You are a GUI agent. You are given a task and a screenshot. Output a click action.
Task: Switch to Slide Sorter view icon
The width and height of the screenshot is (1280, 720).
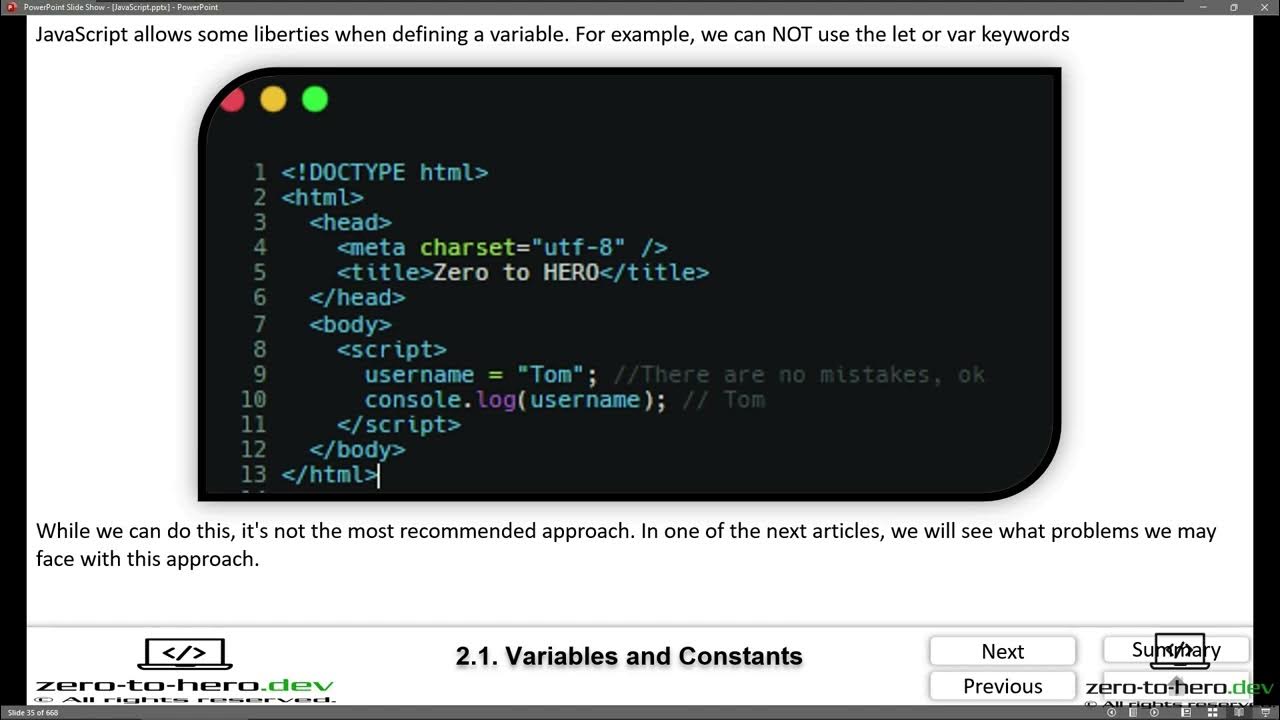pyautogui.click(x=1211, y=713)
